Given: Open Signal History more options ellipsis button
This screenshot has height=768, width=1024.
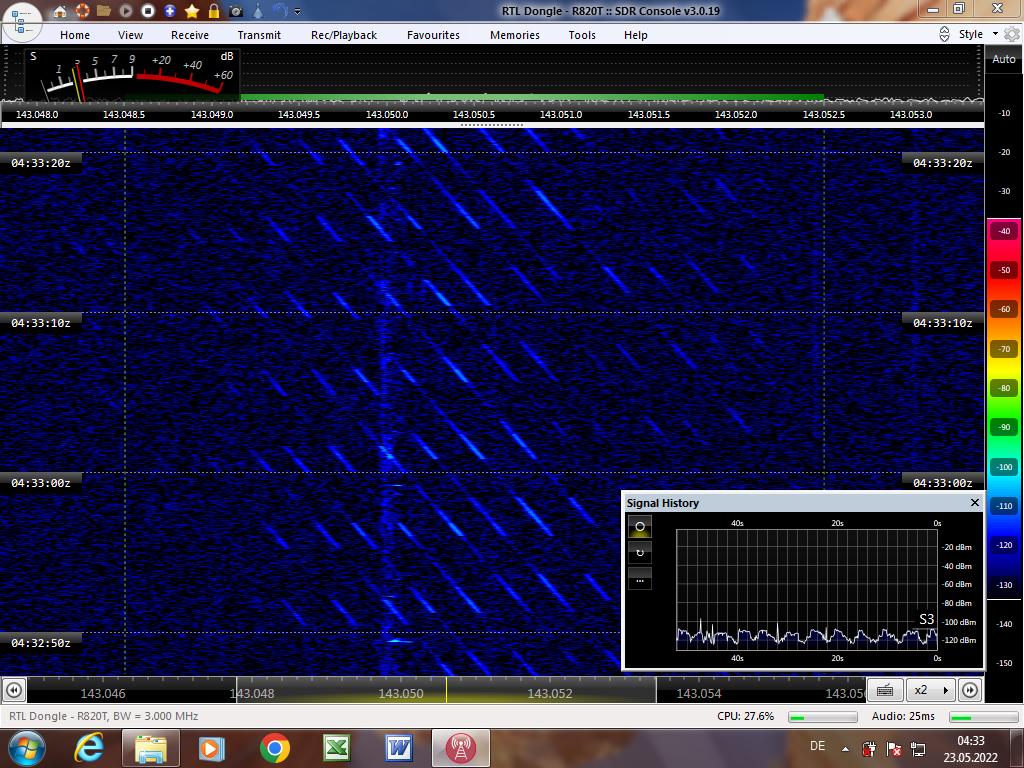Looking at the screenshot, I should tap(640, 579).
